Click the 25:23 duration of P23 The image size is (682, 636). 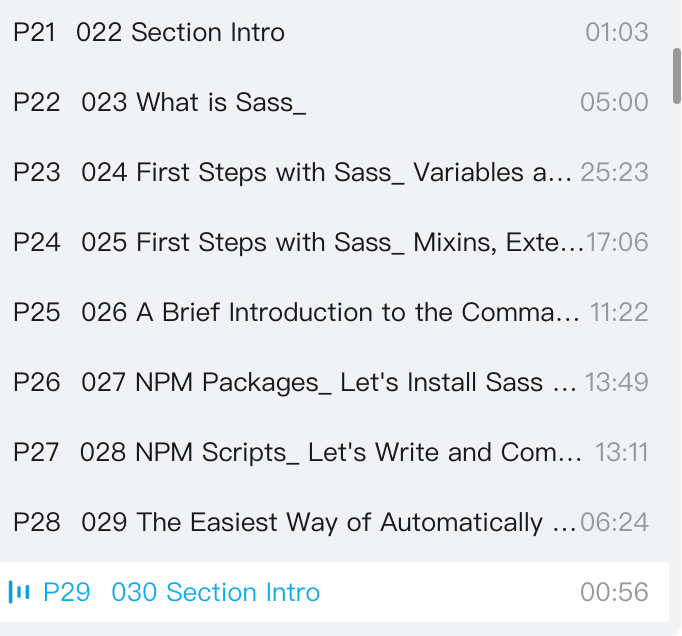614,172
